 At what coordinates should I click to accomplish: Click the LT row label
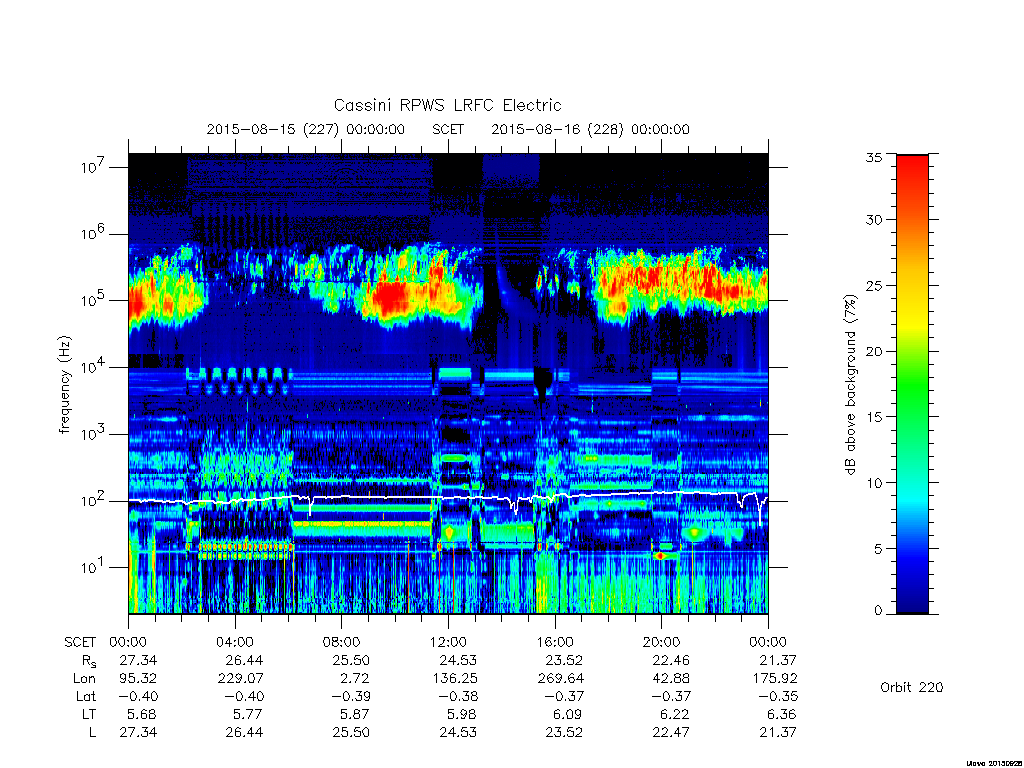(x=88, y=714)
